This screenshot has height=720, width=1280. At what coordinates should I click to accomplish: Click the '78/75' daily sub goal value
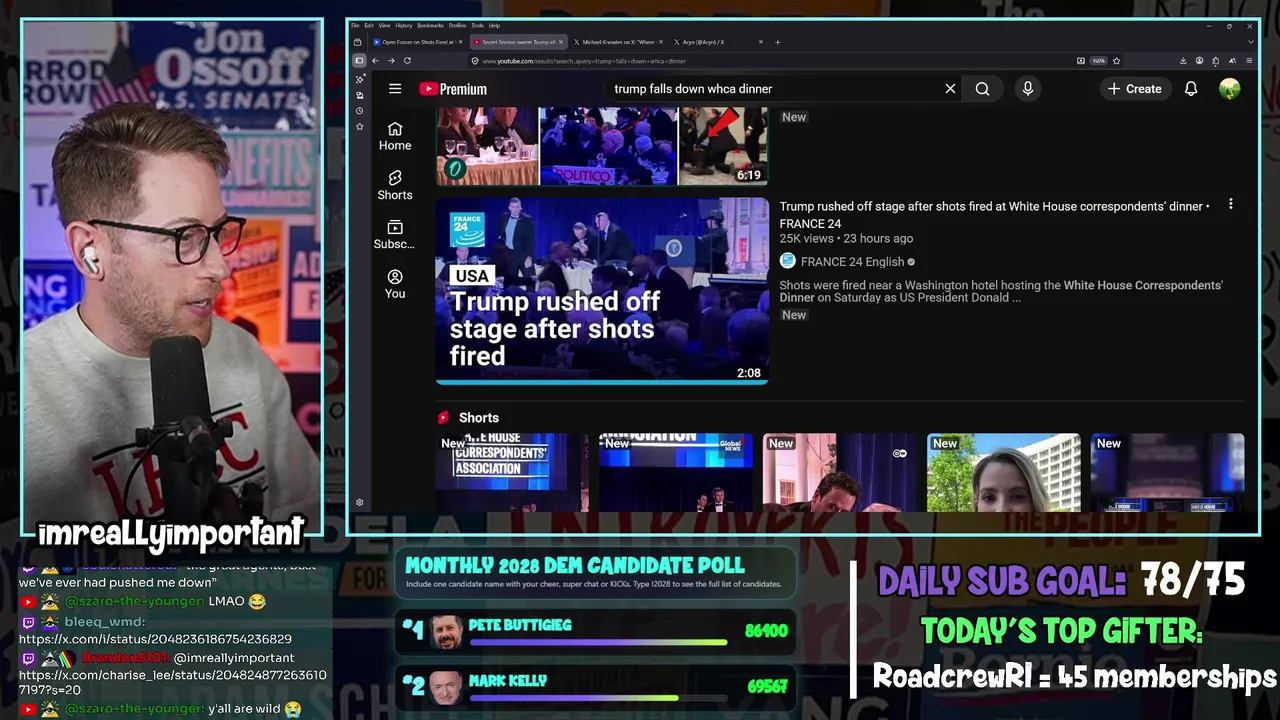tap(1191, 580)
